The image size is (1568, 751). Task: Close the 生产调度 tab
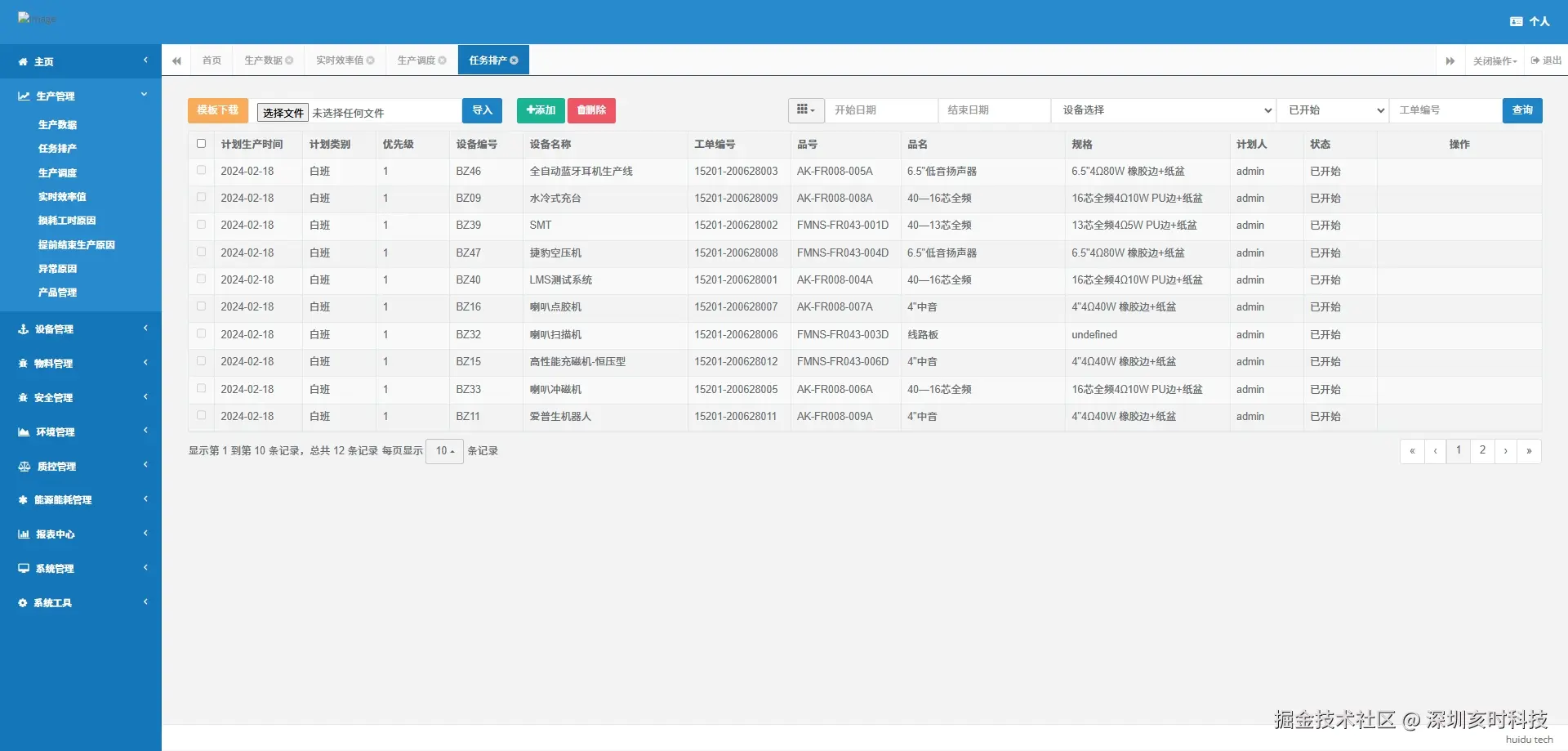[443, 60]
